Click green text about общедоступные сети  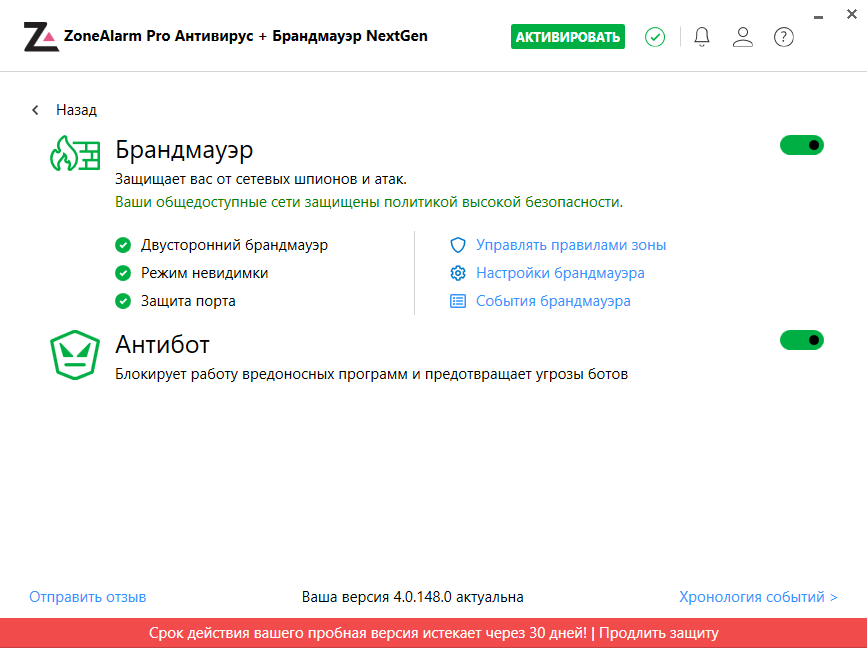click(x=369, y=202)
